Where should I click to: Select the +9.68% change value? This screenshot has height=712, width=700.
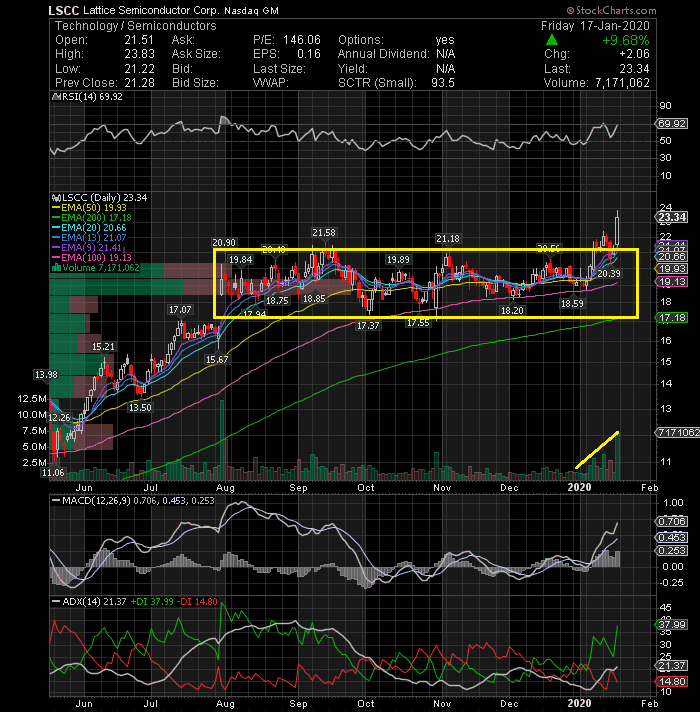point(626,40)
